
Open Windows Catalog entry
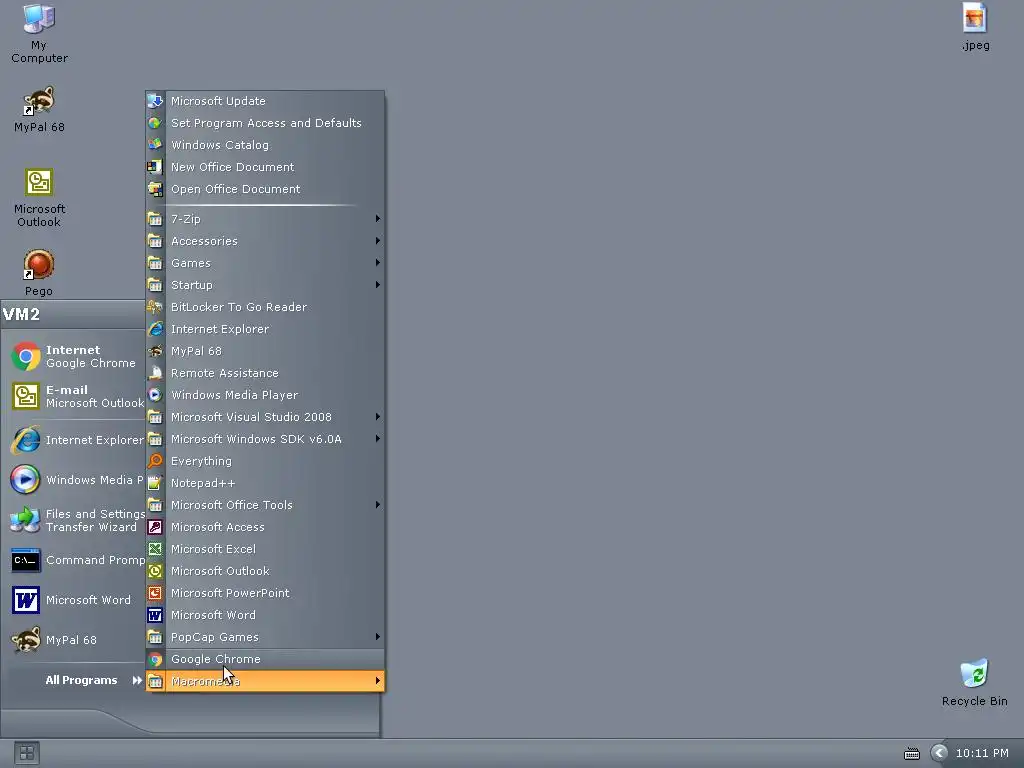coord(264,145)
